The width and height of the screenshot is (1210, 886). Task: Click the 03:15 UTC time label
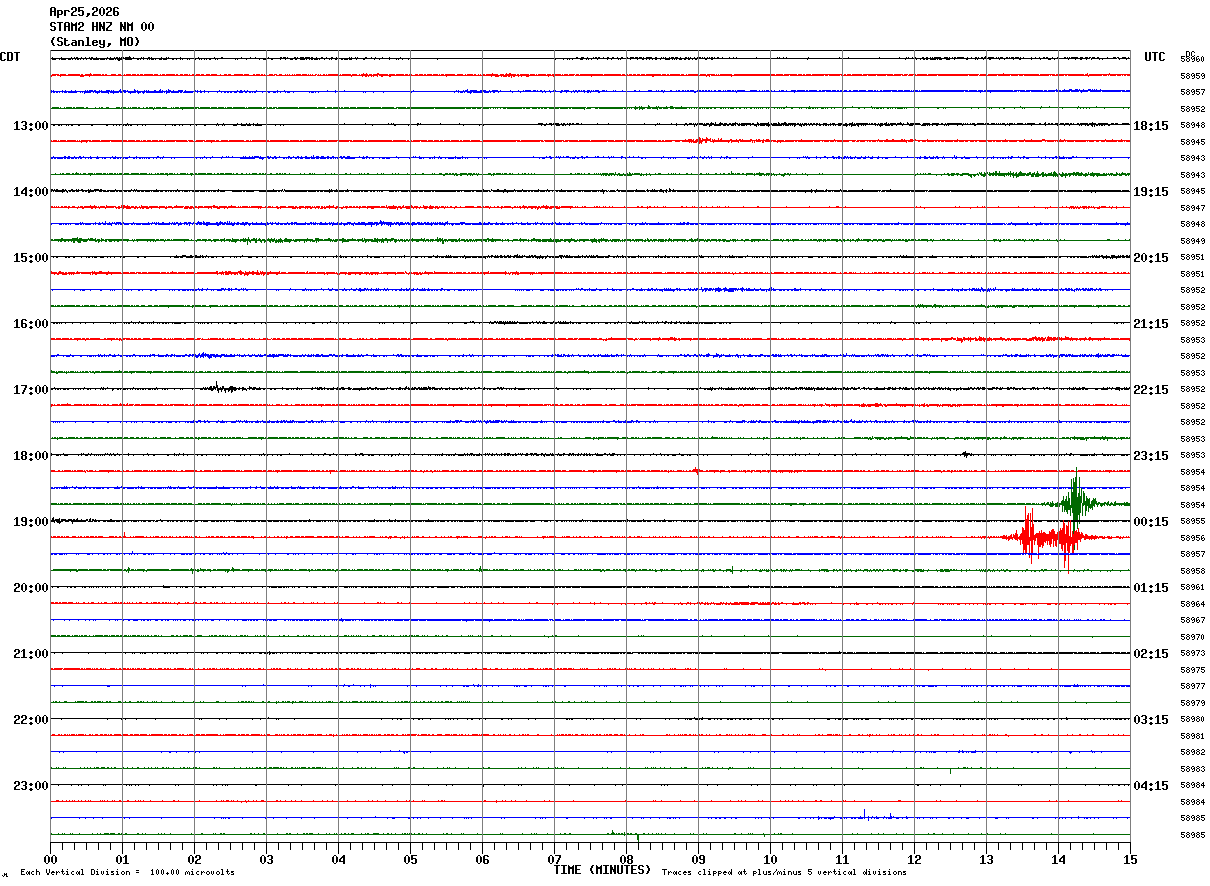click(x=1151, y=720)
